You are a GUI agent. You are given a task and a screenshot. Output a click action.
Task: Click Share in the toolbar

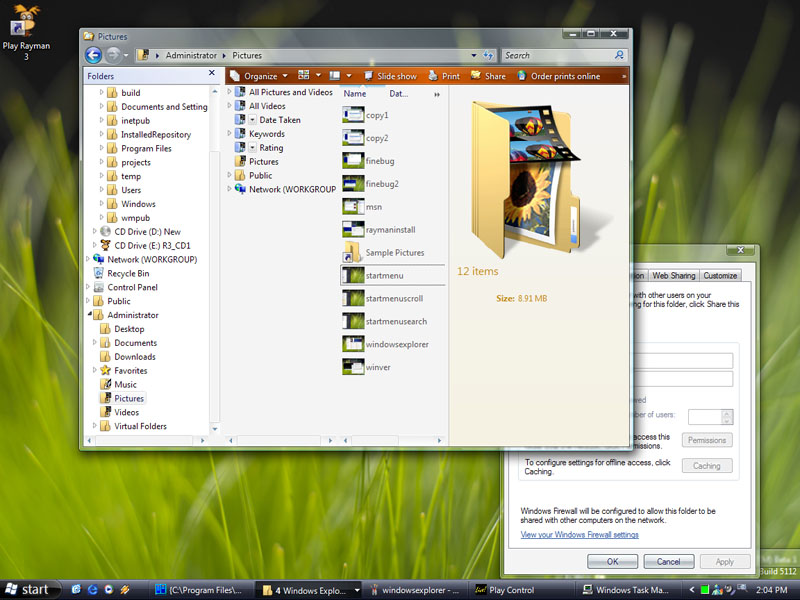coord(494,76)
